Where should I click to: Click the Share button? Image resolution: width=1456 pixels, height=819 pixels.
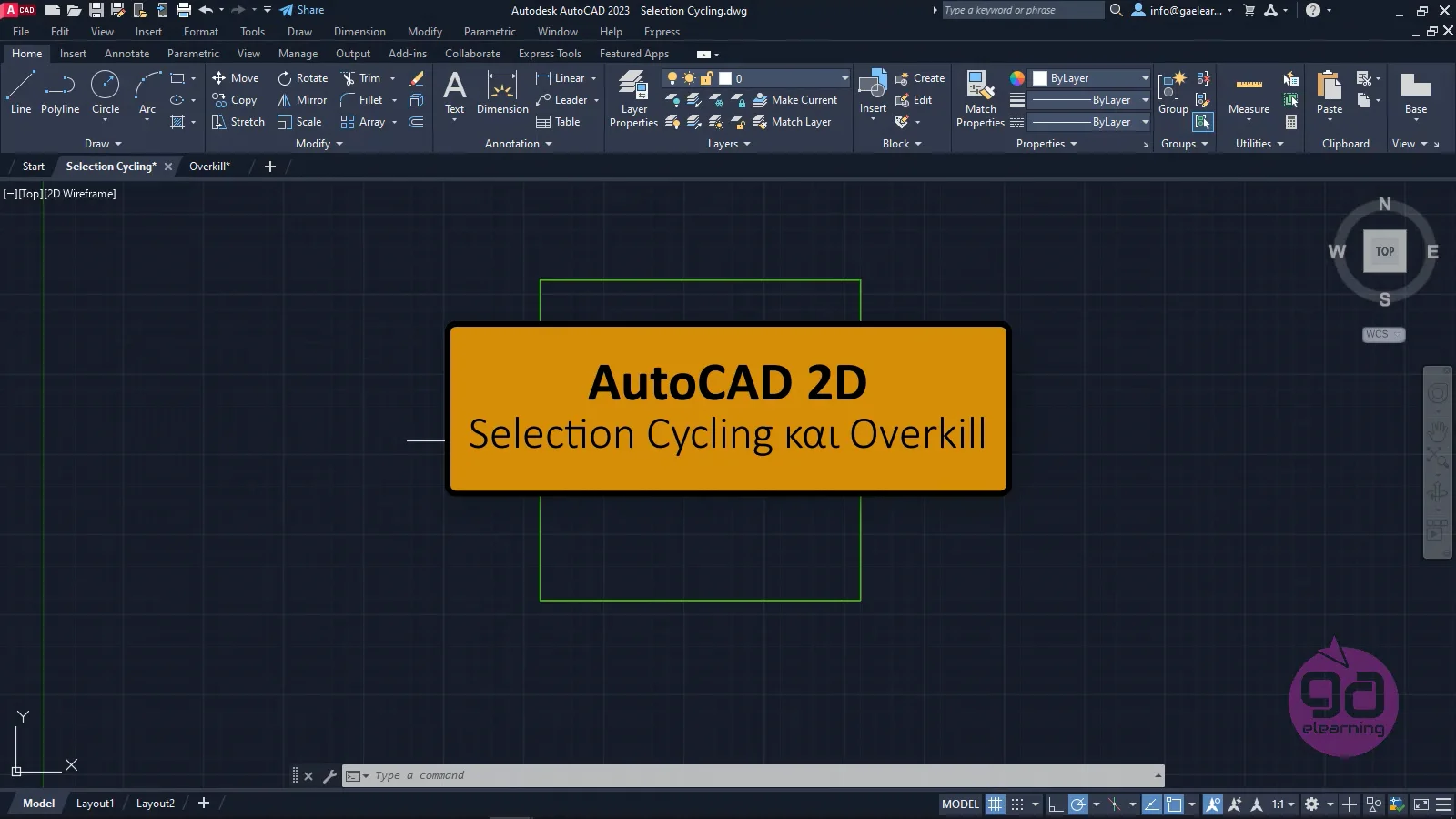pos(302,10)
